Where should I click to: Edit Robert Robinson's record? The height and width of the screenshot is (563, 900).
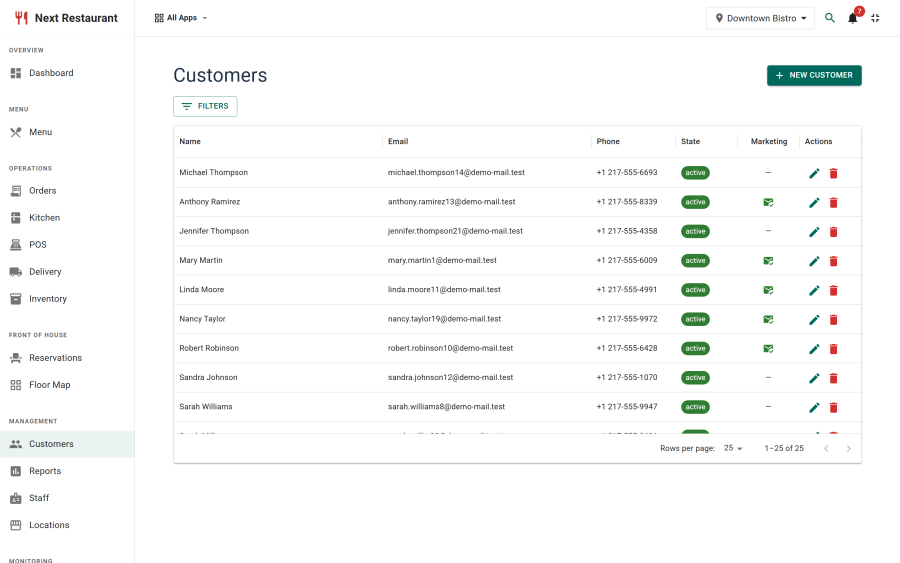tap(814, 349)
